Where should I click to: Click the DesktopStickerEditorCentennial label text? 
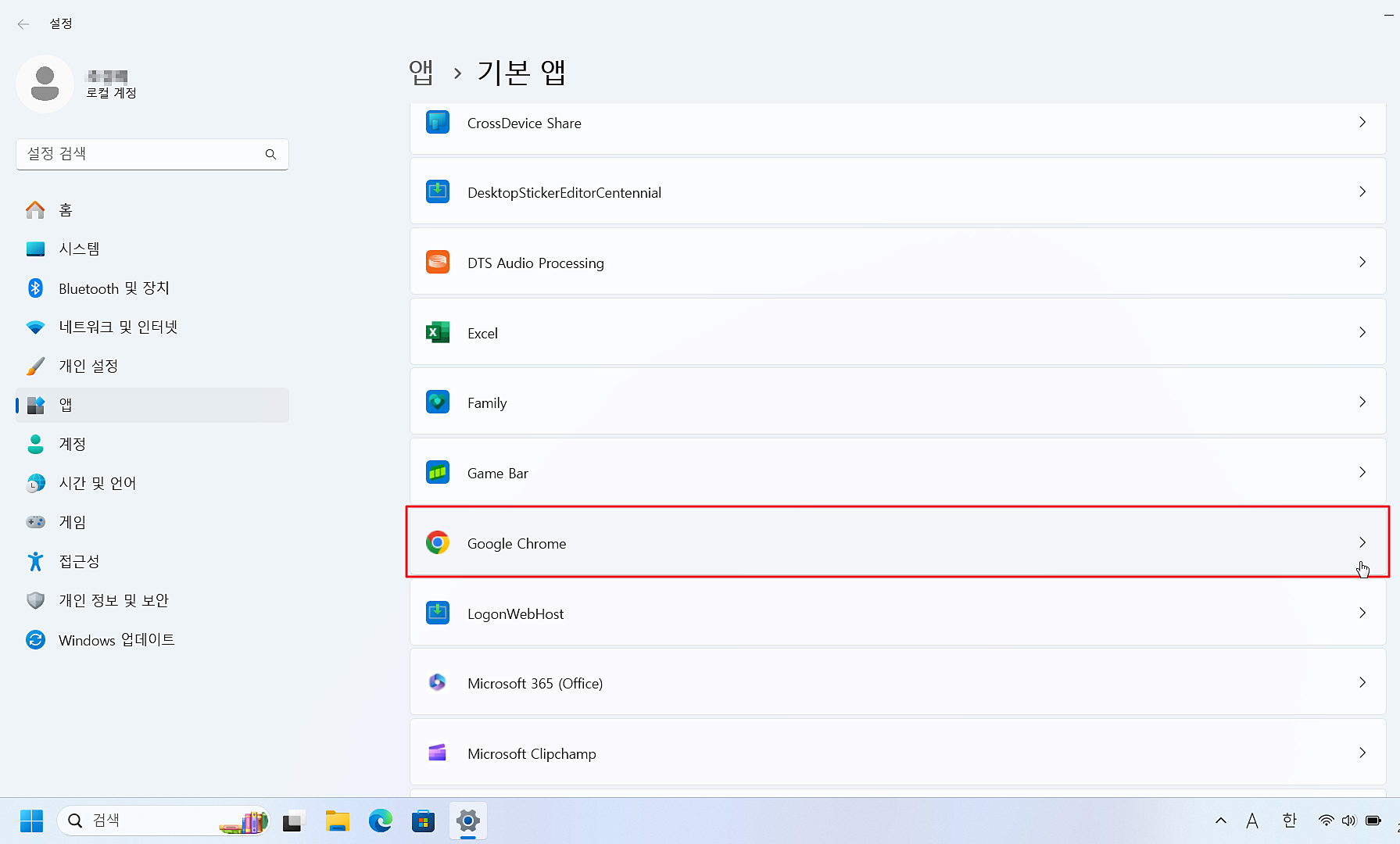pyautogui.click(x=564, y=193)
